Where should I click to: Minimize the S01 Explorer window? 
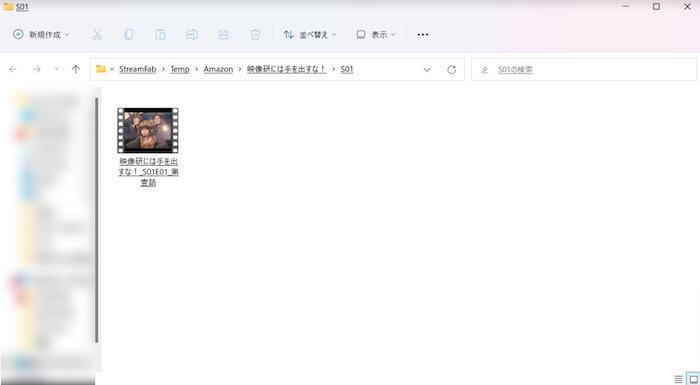click(626, 7)
